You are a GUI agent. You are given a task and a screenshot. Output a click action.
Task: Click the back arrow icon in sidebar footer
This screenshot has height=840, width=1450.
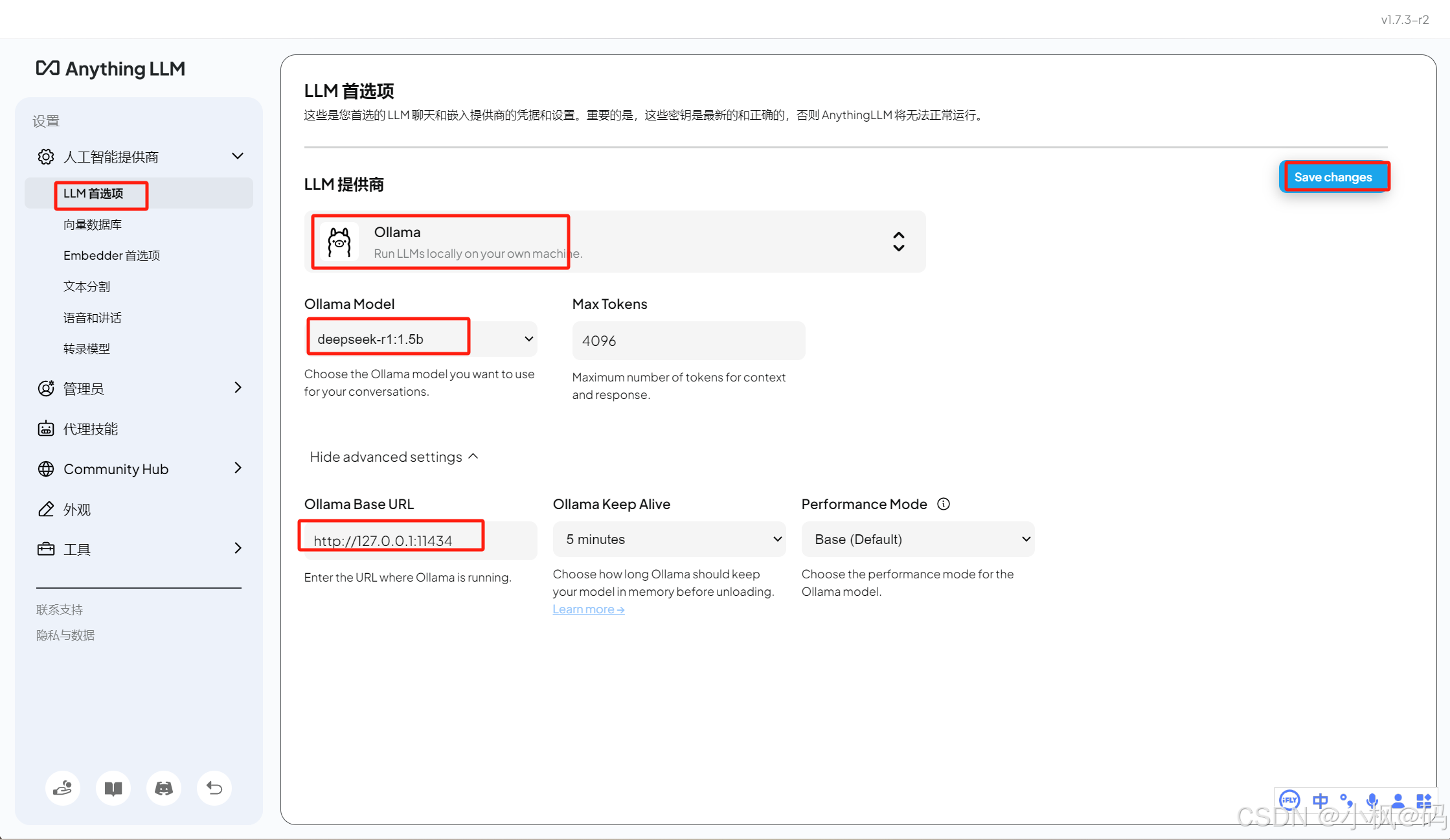point(214,788)
